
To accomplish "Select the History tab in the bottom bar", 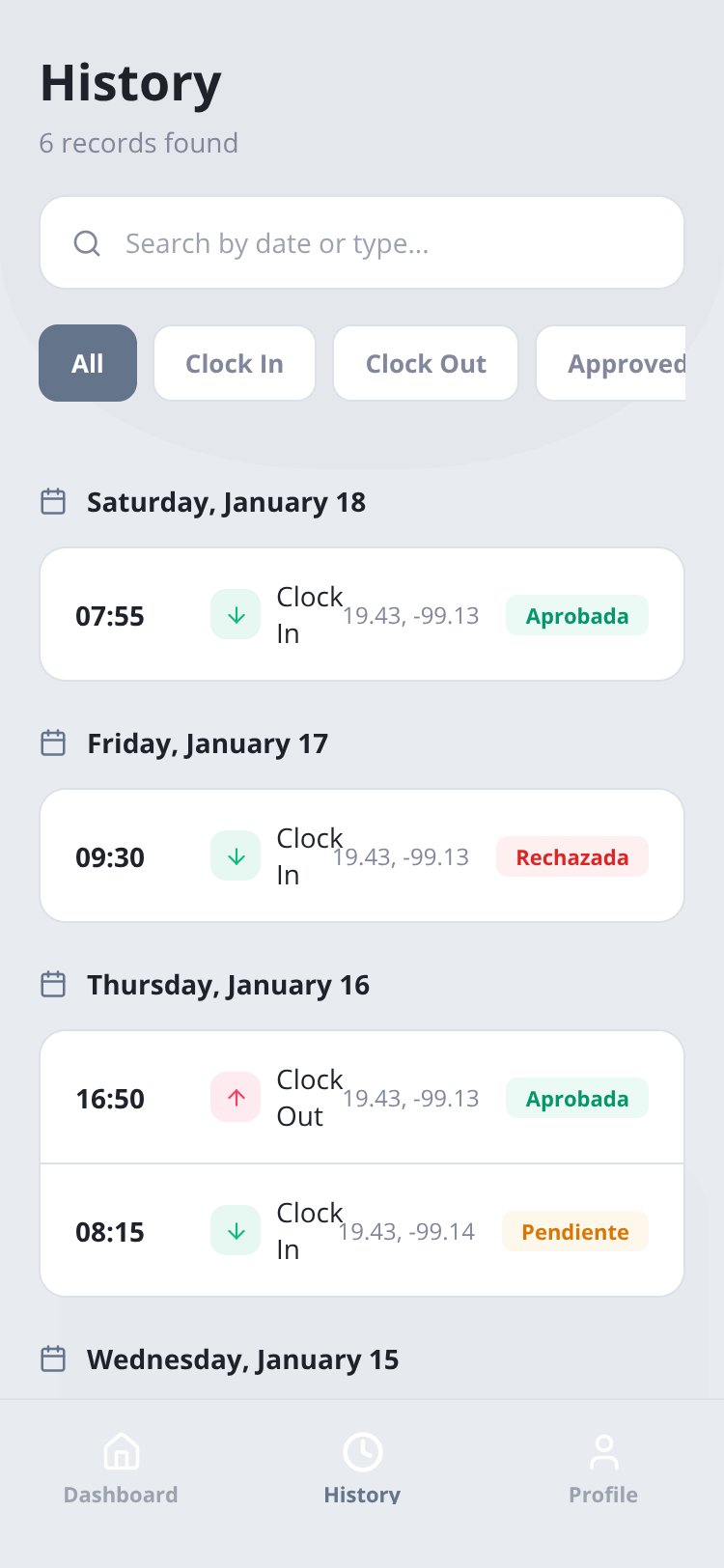I will (362, 1469).
